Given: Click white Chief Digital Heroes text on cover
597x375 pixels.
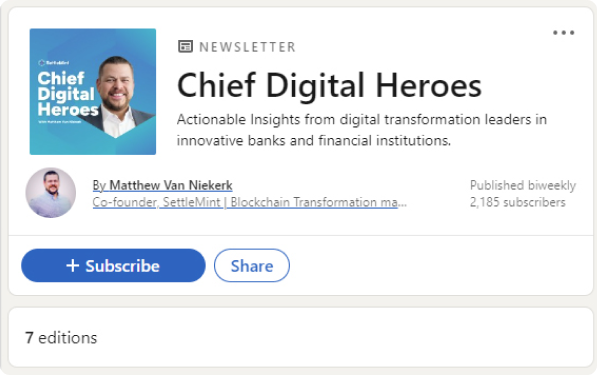Looking at the screenshot, I should tap(68, 94).
